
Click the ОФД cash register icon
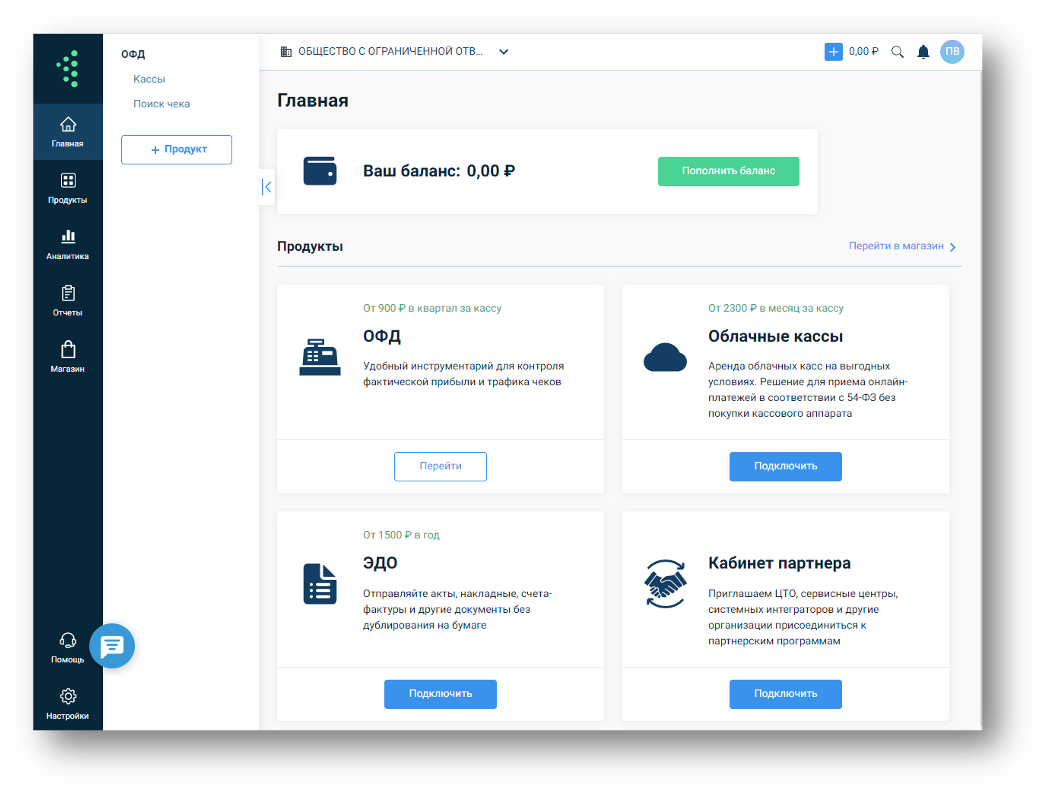point(320,357)
